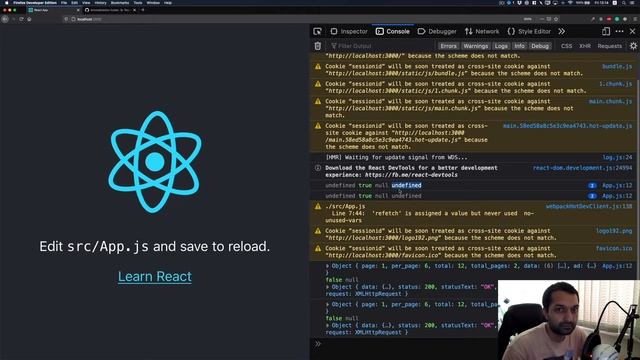
Task: Go back with the browser back arrow
Action: (x=5, y=19)
